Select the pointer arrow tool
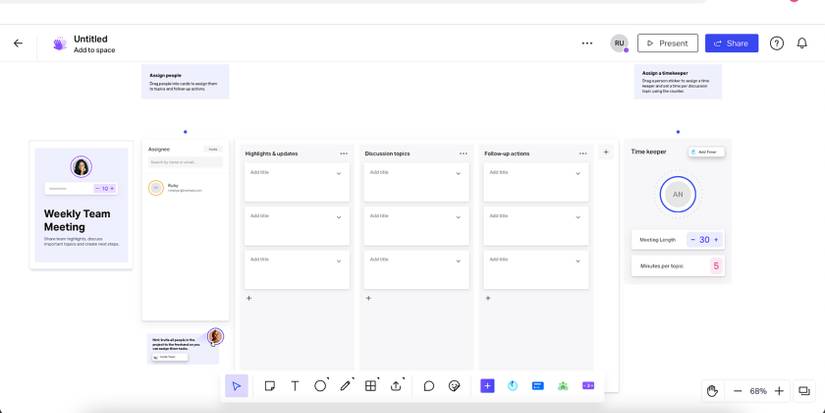Image resolution: width=825 pixels, height=413 pixels. [x=236, y=386]
